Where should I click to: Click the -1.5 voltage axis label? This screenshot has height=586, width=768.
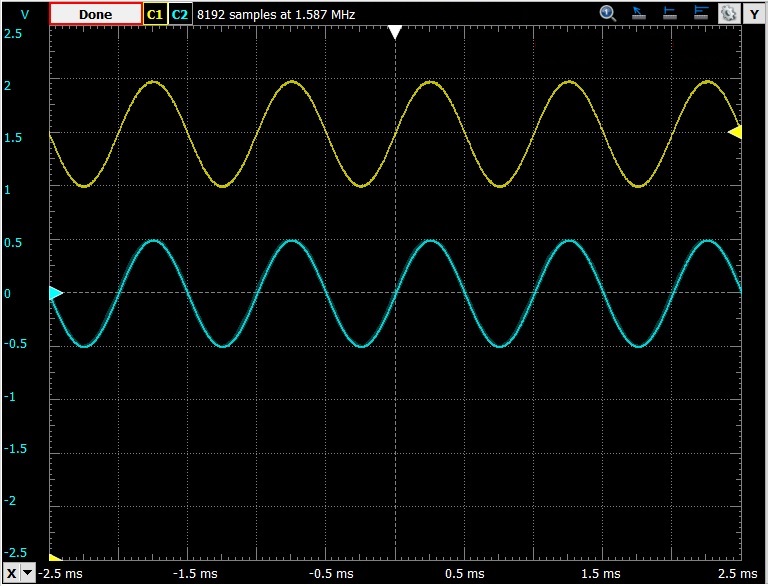click(15, 449)
